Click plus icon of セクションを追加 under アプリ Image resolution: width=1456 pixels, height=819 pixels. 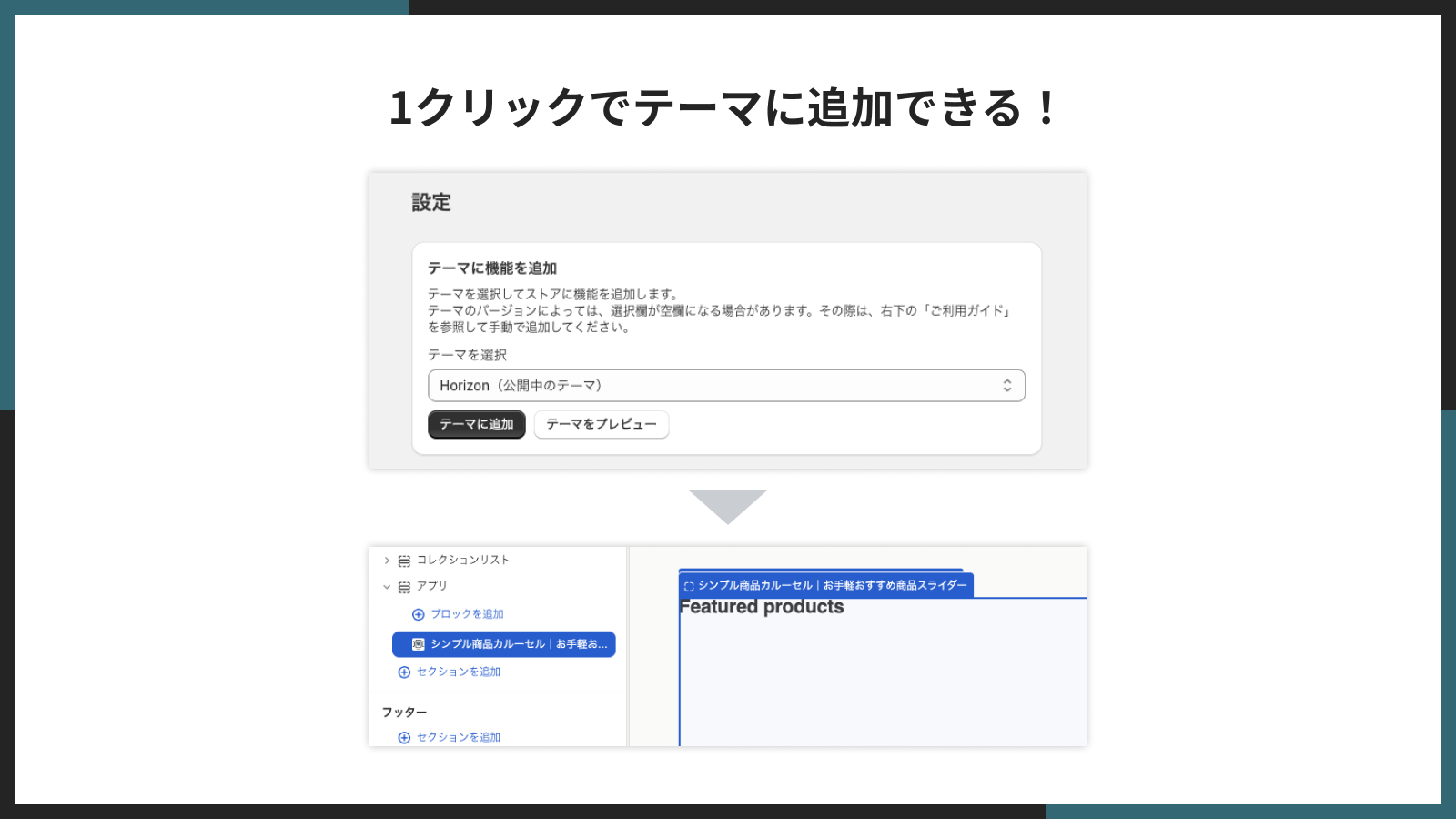[x=404, y=672]
